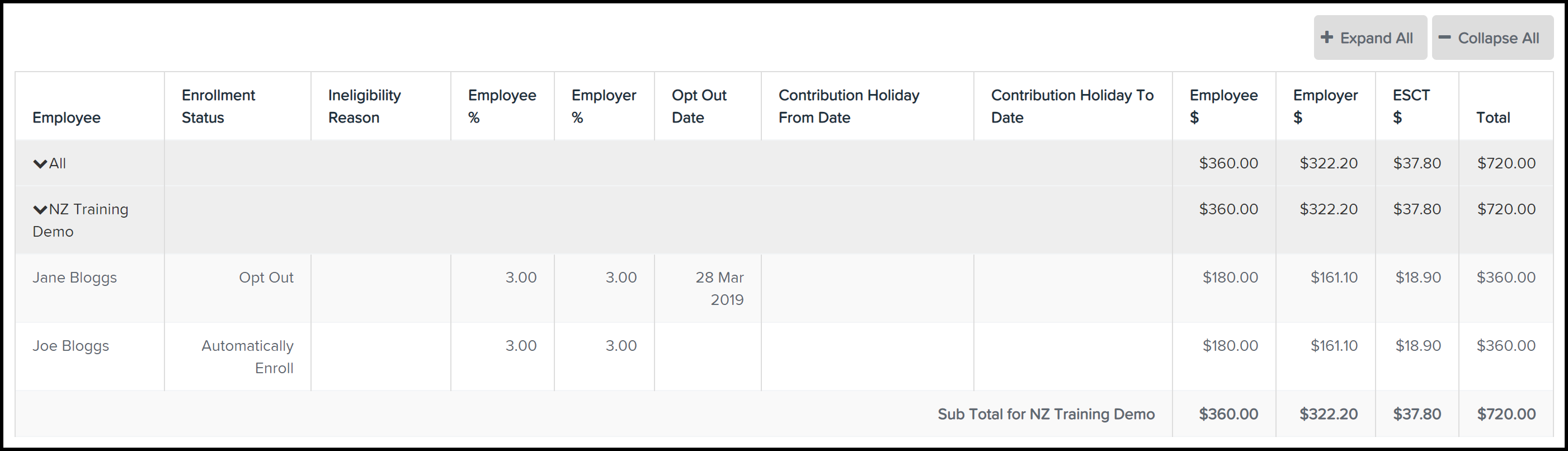The height and width of the screenshot is (451, 1568).
Task: Collapse the All group chevron
Action: (40, 164)
